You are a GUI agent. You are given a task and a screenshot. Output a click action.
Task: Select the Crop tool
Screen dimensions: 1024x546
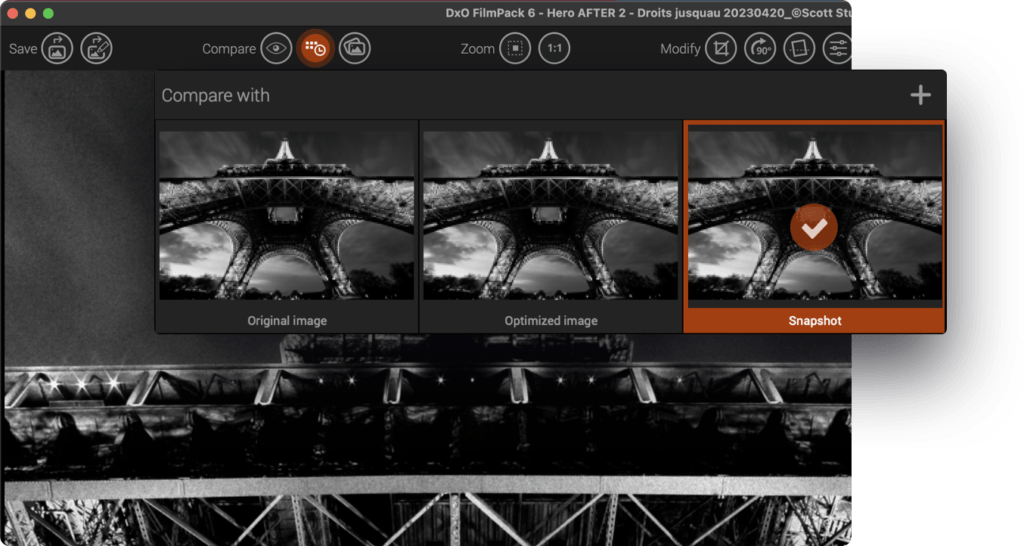click(x=721, y=48)
